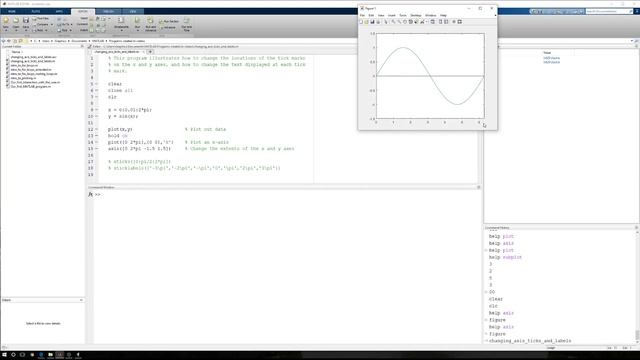This screenshot has height=360, width=640.
Task: Collapse the Details panel expander
Action: (81, 300)
